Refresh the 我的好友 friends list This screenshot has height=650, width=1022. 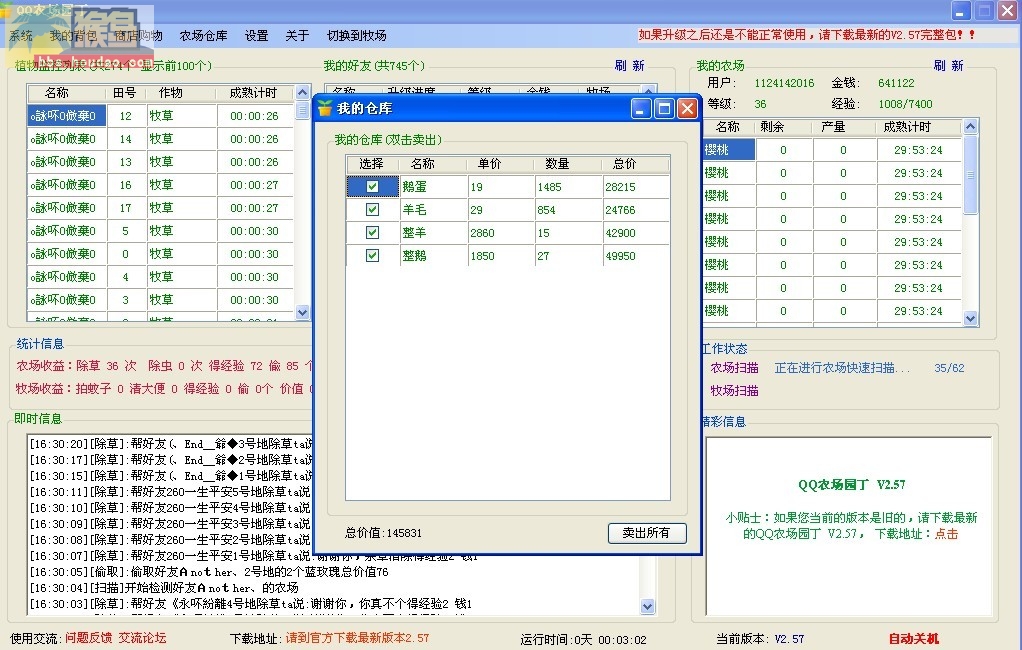pyautogui.click(x=629, y=65)
